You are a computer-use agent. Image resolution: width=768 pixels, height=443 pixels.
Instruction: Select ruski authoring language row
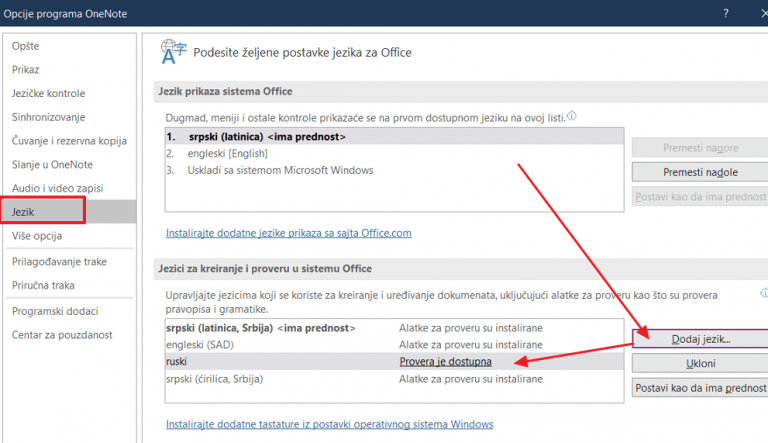(394, 362)
